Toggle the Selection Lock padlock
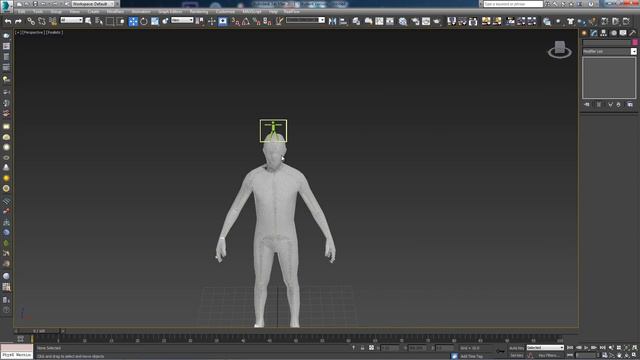 pos(362,348)
